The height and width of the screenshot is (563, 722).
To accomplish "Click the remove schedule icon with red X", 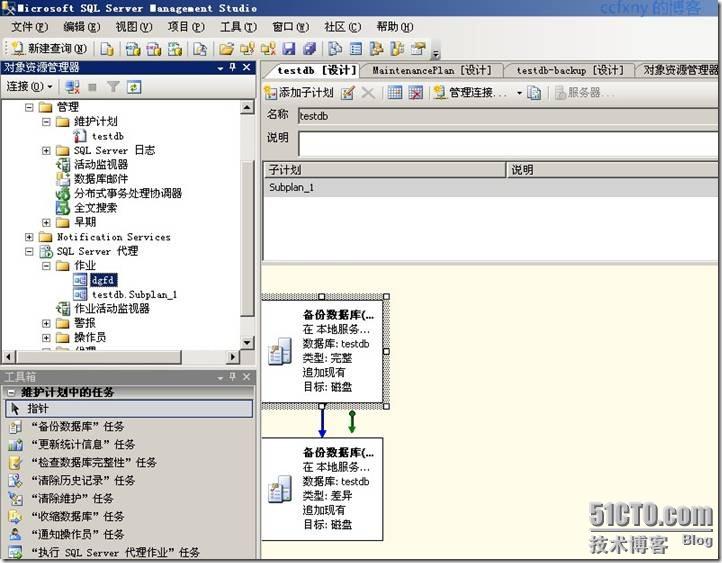I will (415, 93).
